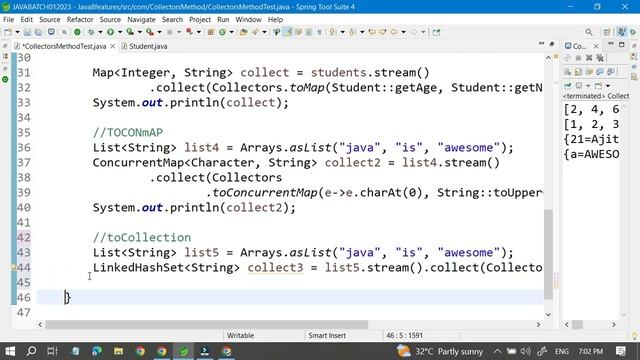Click the New Java Package icon
Viewport: 640px width, 360px height.
tap(211, 32)
